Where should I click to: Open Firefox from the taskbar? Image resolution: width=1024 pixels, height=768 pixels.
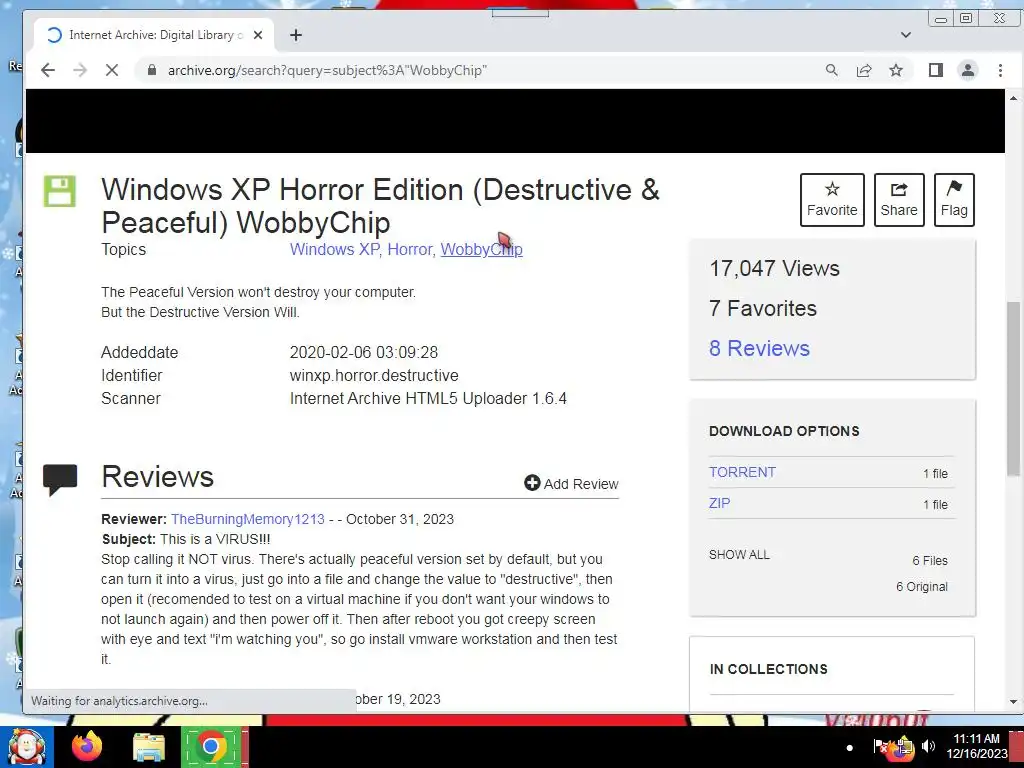tap(87, 746)
